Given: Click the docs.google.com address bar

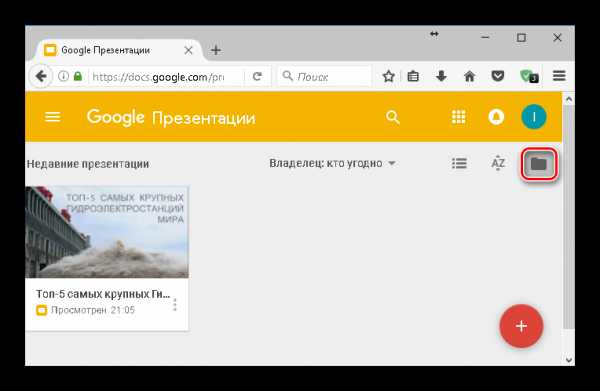Looking at the screenshot, I should click(x=158, y=77).
